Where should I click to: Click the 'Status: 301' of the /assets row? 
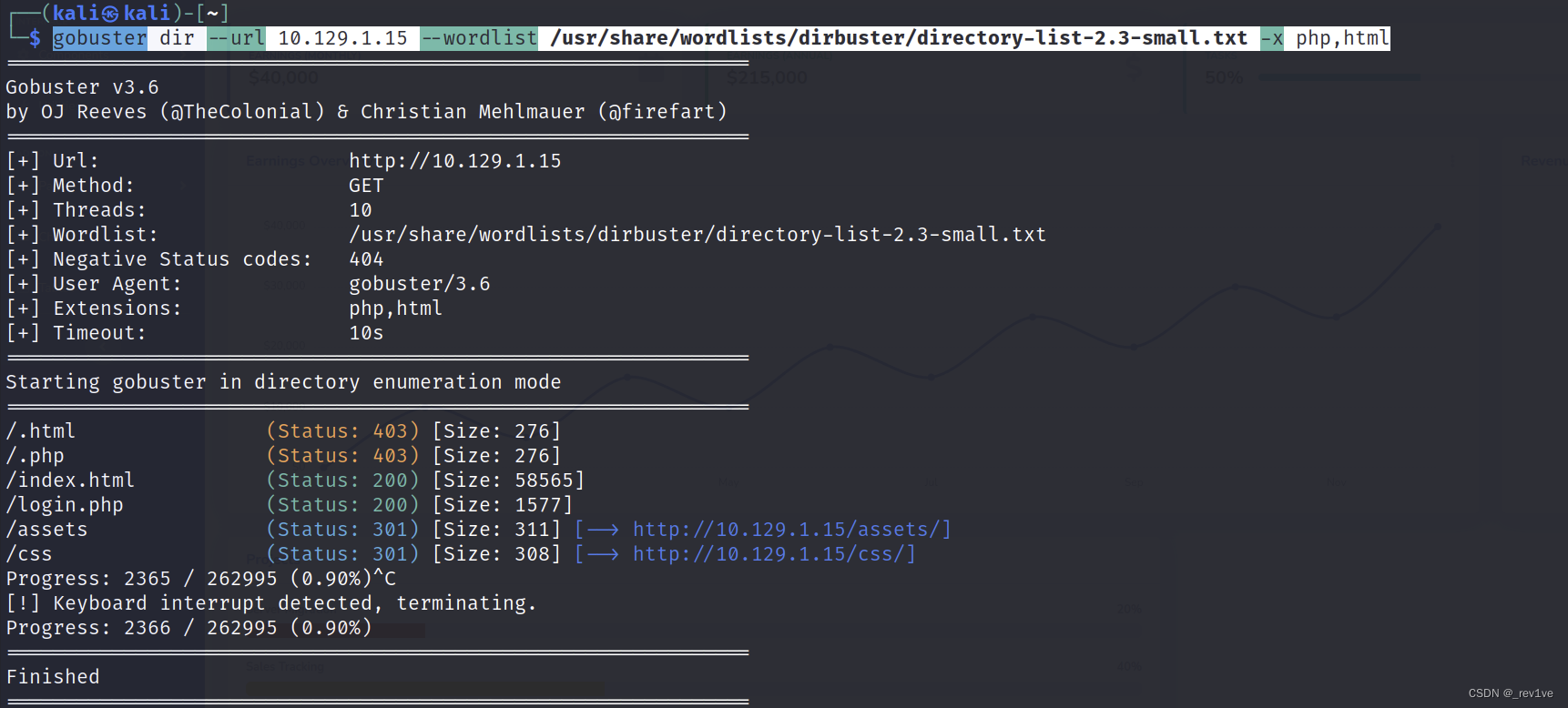click(342, 530)
